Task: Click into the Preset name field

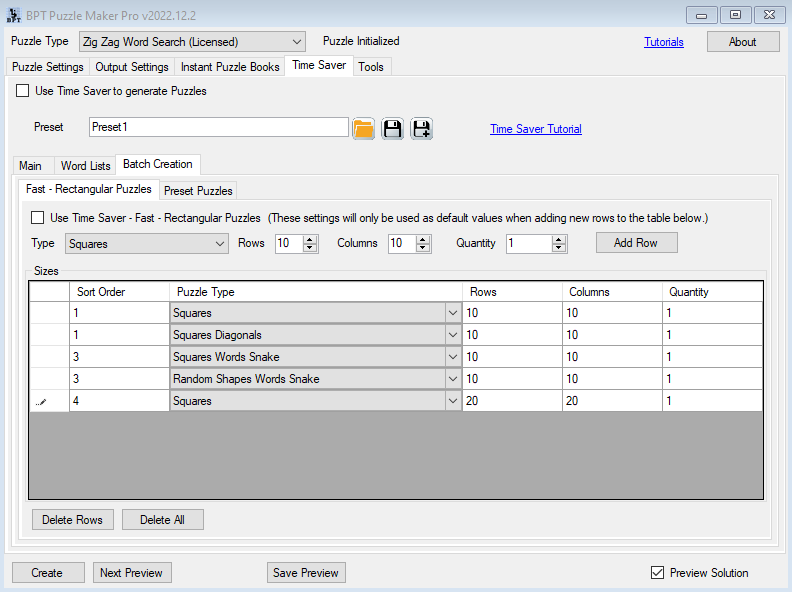Action: 218,127
